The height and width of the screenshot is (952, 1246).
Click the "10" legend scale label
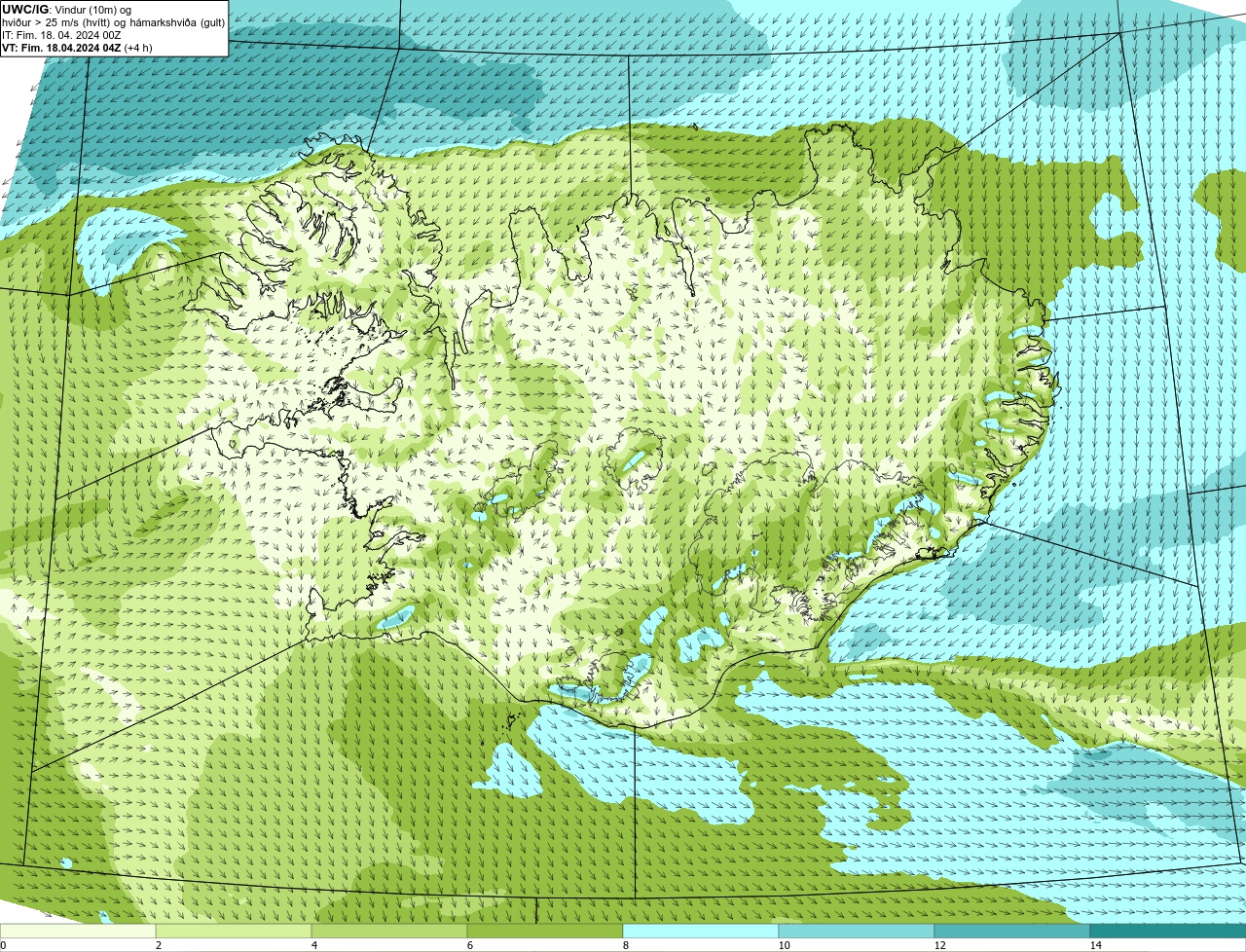(784, 945)
